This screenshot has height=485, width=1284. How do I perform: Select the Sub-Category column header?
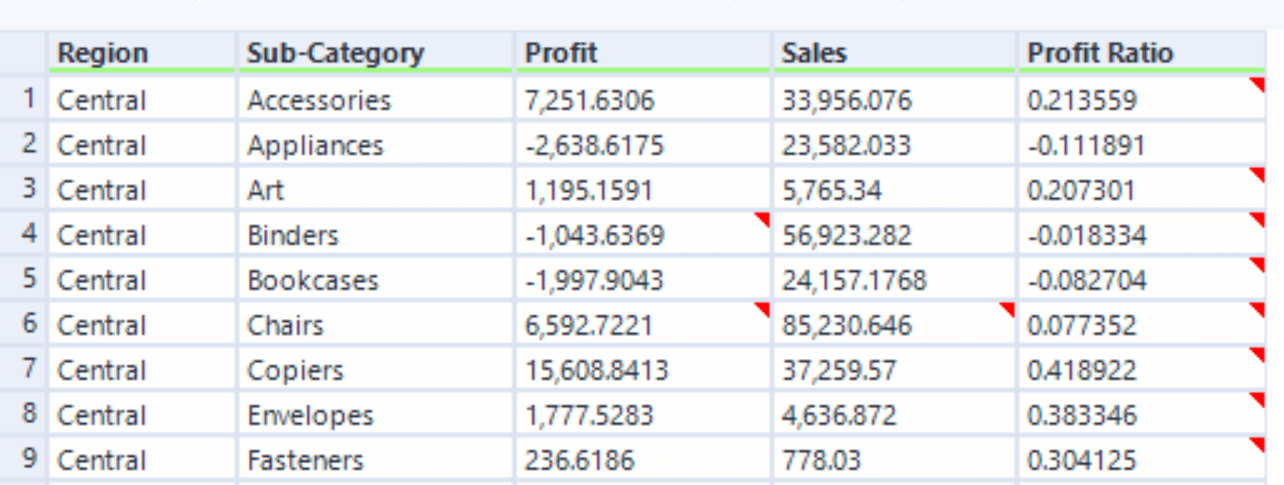376,53
